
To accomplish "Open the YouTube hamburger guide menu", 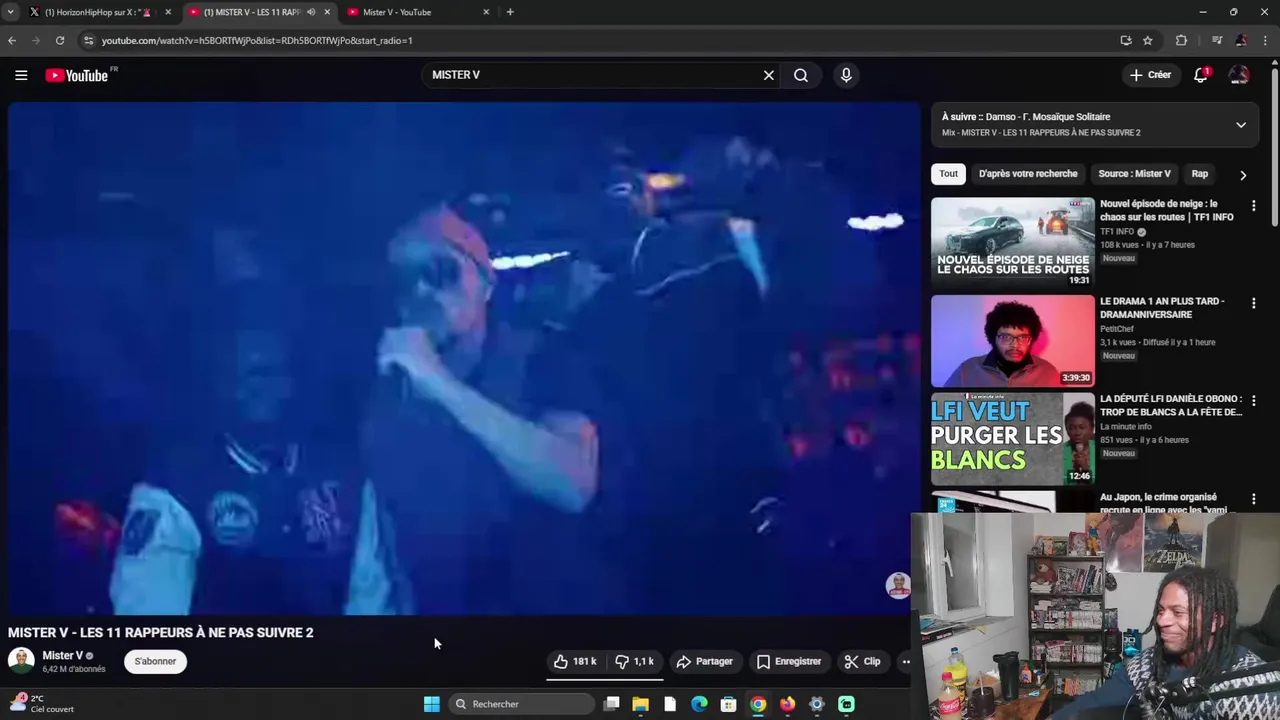I will click(x=21, y=75).
